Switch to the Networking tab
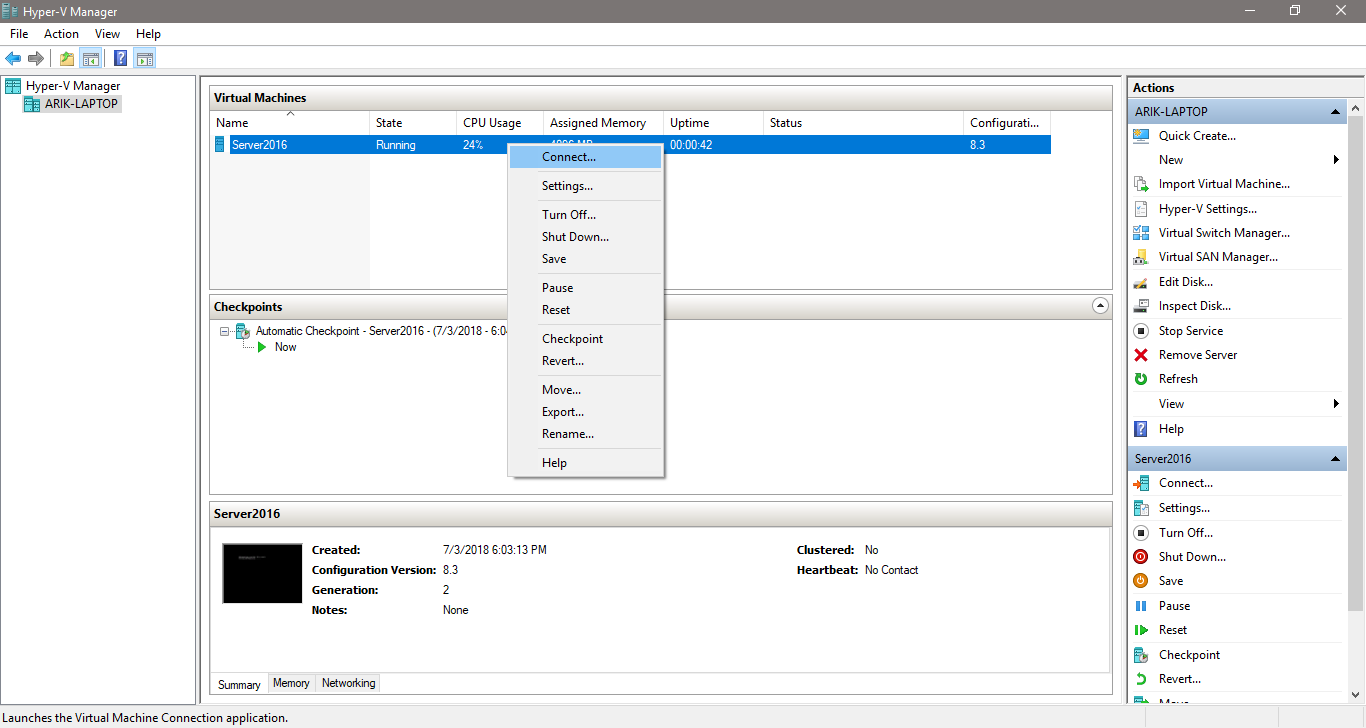 click(x=348, y=683)
